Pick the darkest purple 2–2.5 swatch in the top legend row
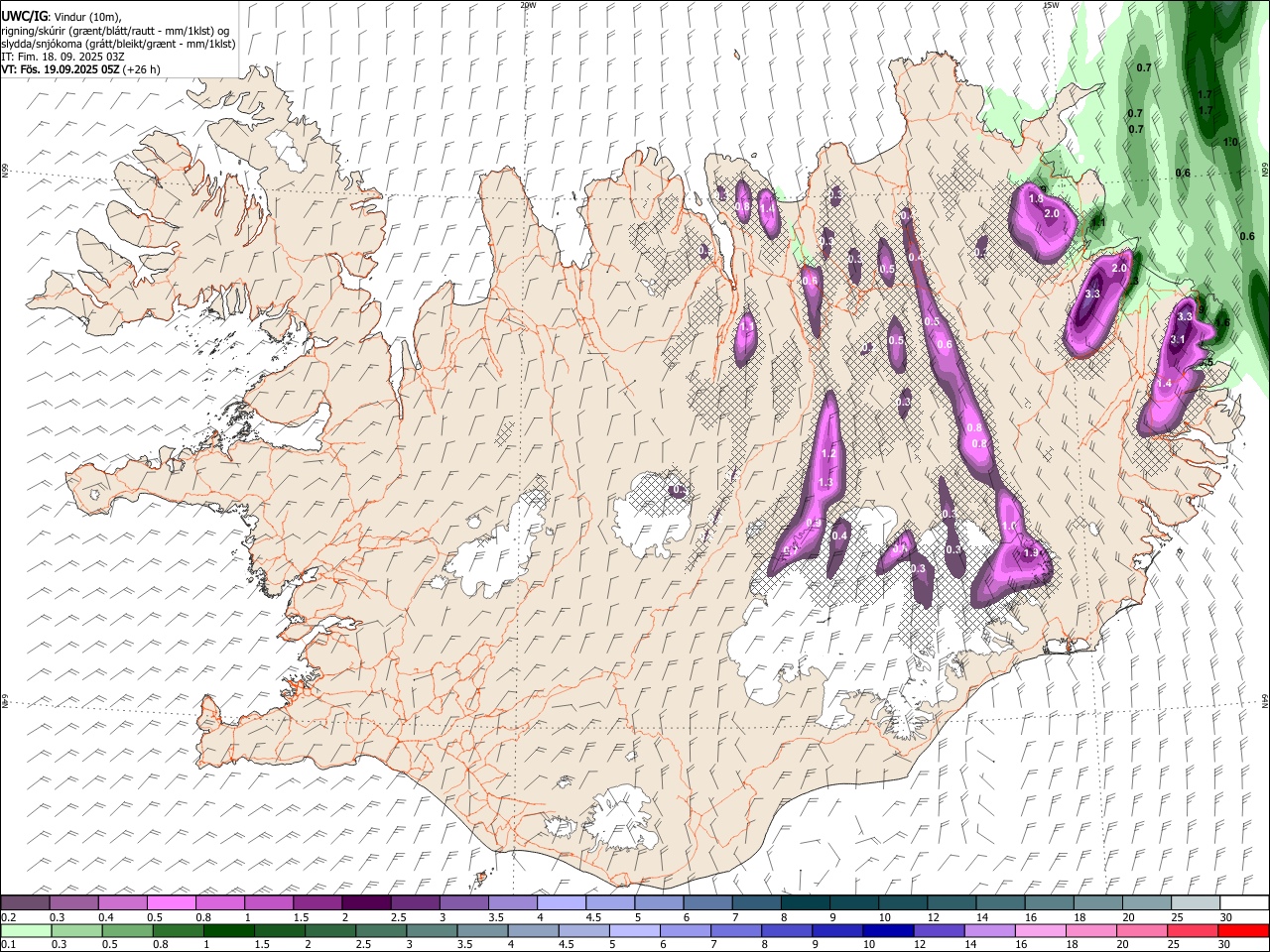The image size is (1270, 952). coord(366,902)
